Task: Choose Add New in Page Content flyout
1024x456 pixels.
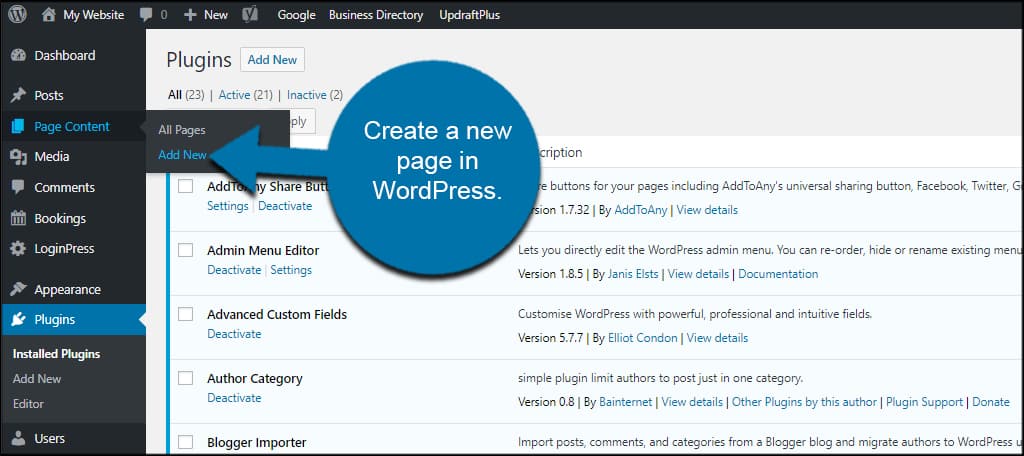Action: [182, 155]
